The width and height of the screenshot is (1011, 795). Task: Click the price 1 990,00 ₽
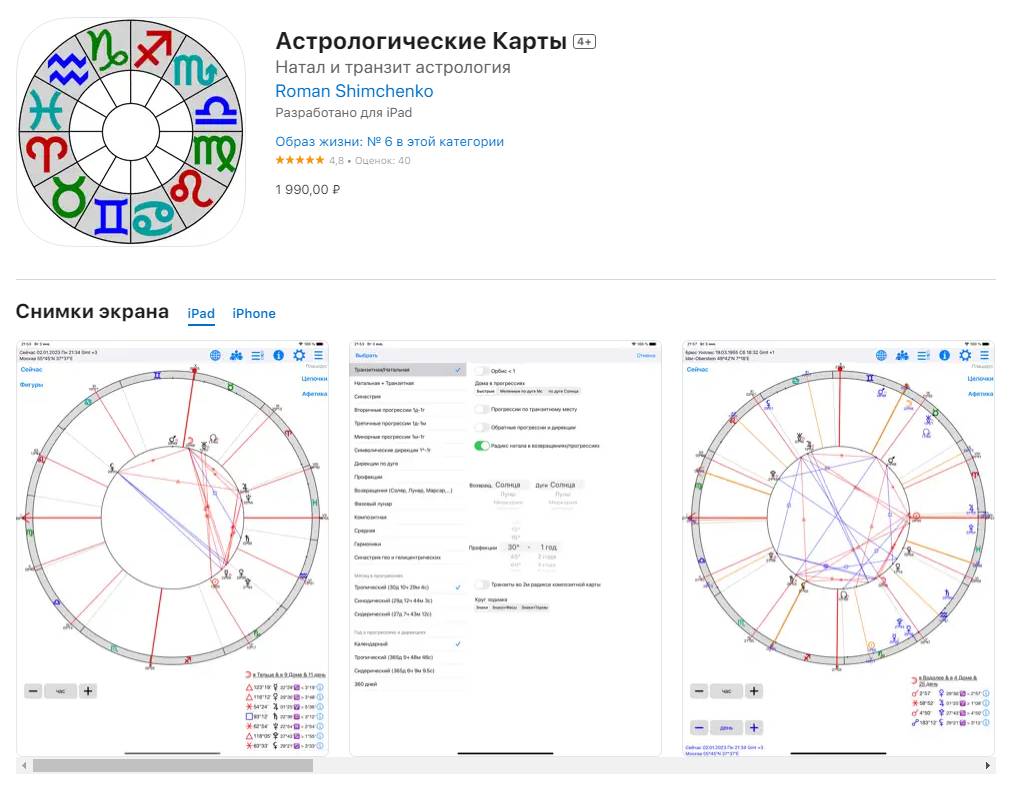tap(308, 190)
